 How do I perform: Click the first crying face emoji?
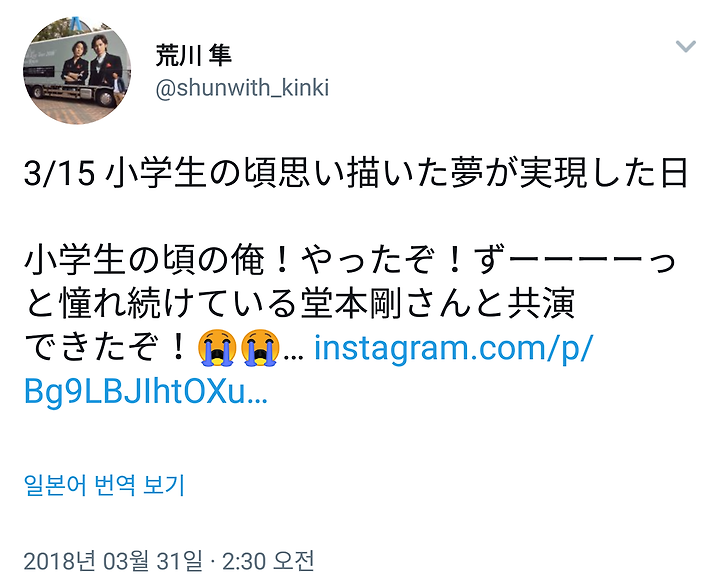click(217, 348)
